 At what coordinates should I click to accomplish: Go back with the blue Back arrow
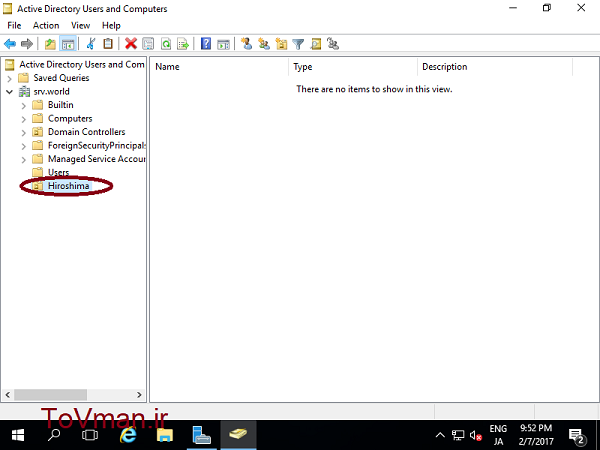pyautogui.click(x=10, y=44)
